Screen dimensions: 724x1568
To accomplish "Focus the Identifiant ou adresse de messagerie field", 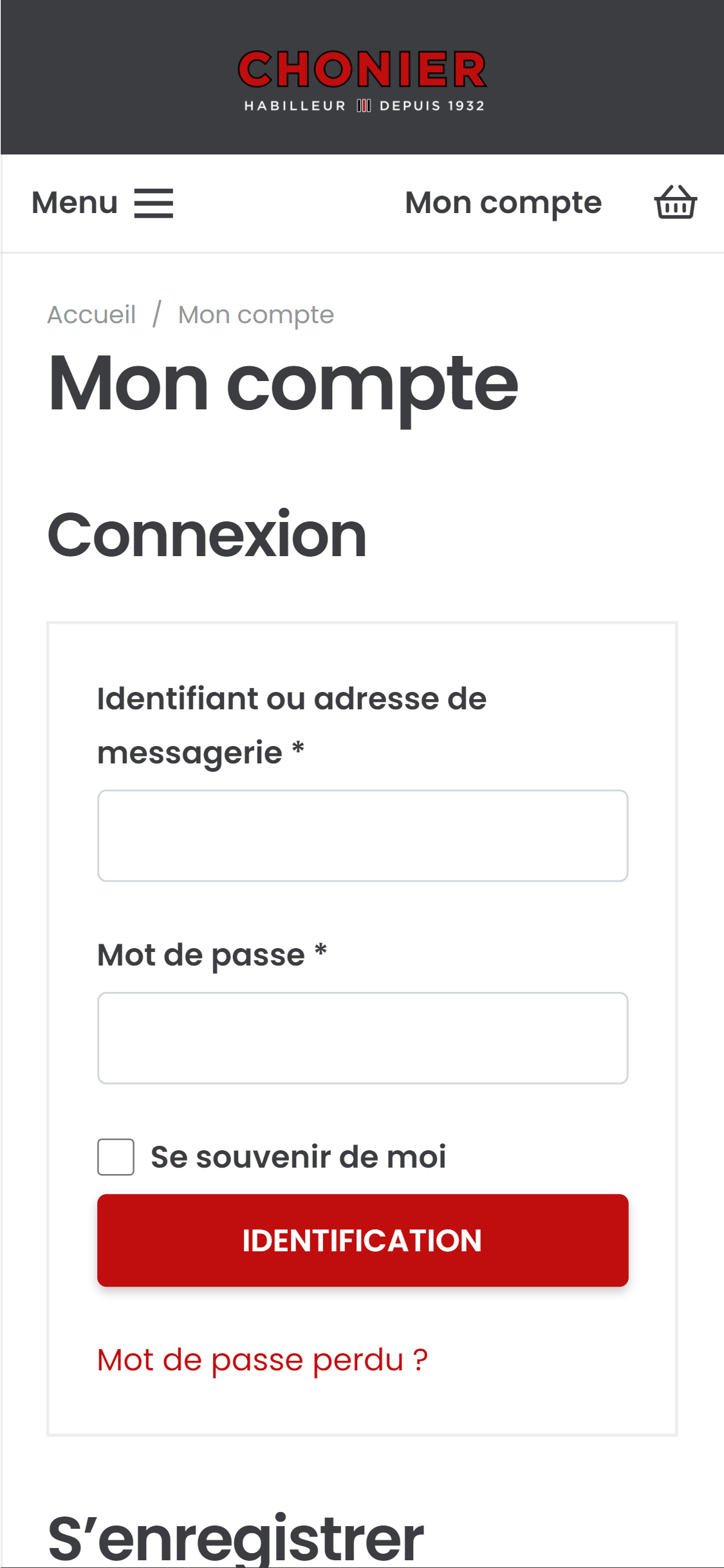I will tap(363, 835).
